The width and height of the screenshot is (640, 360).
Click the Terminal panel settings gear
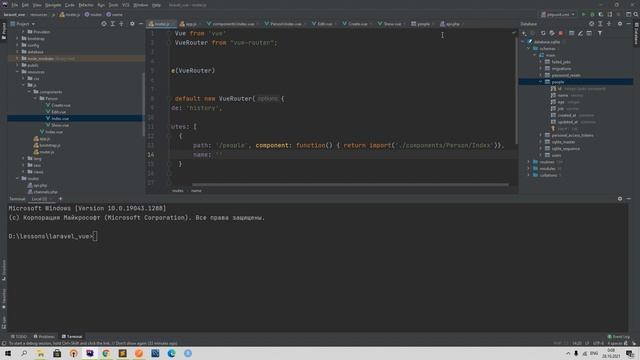(x=620, y=199)
